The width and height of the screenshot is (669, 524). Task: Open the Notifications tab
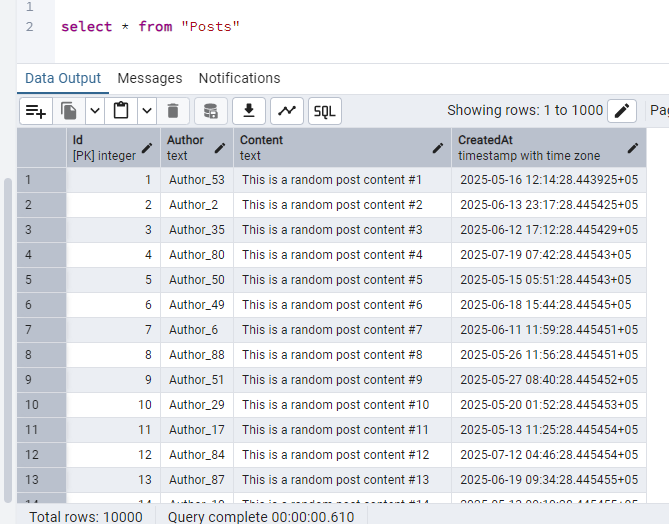coord(239,79)
